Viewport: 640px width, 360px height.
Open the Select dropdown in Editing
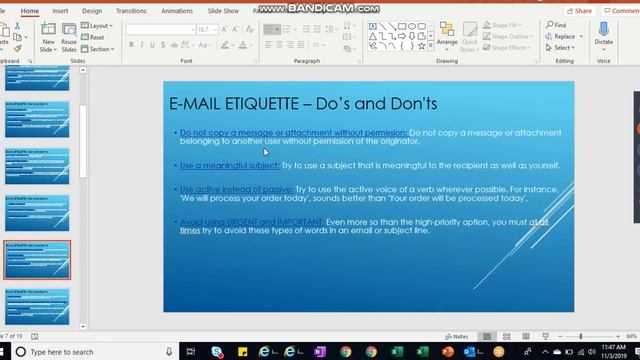tap(560, 48)
